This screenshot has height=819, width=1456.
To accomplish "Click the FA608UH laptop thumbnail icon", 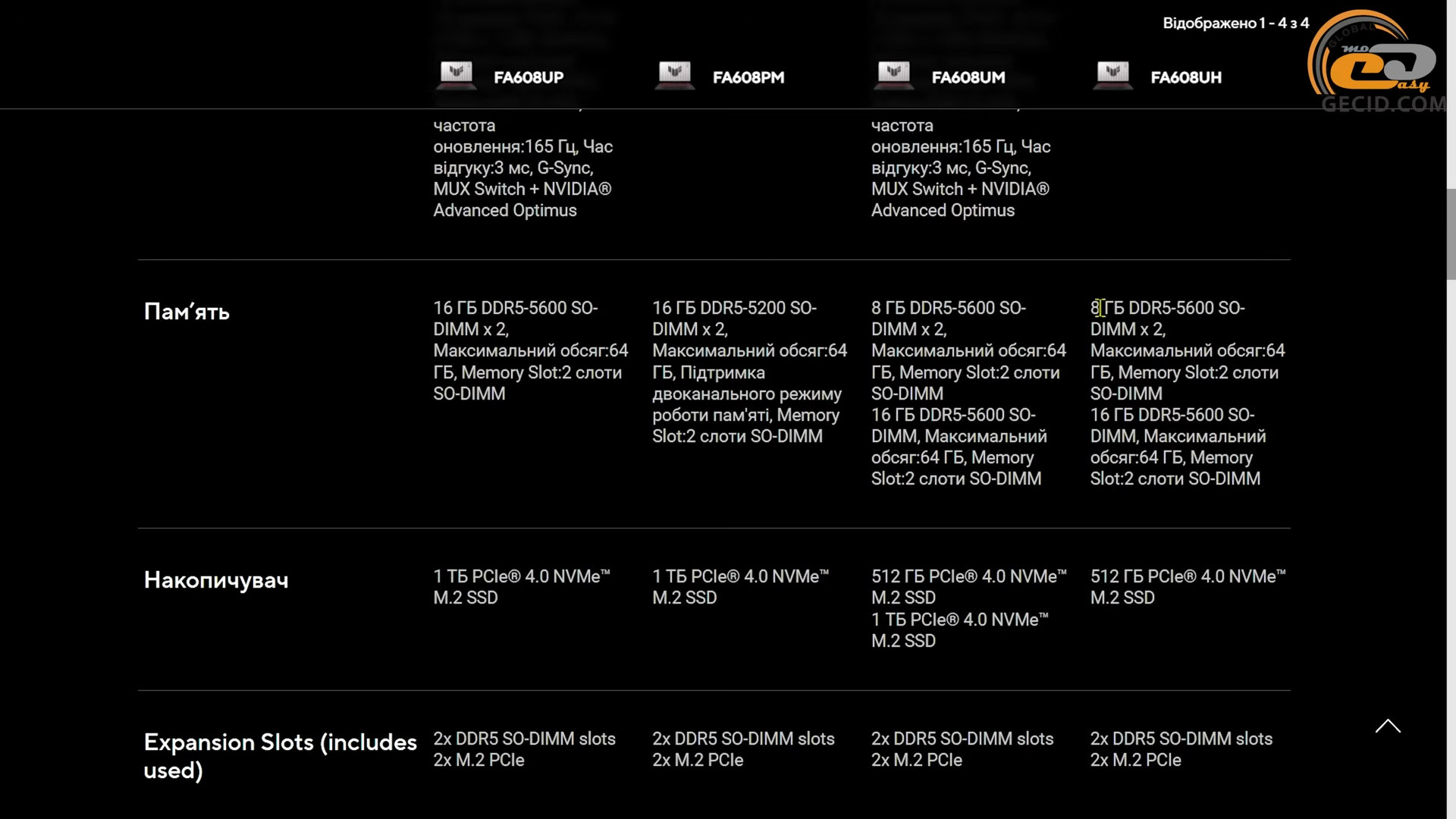I will coord(1112,76).
